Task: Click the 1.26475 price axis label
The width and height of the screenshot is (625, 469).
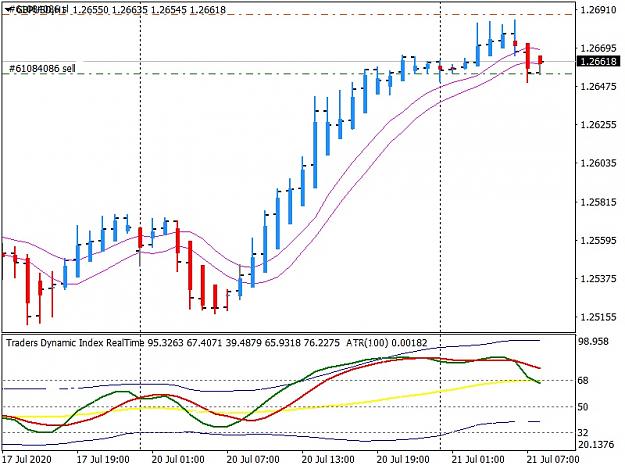Action: [599, 86]
